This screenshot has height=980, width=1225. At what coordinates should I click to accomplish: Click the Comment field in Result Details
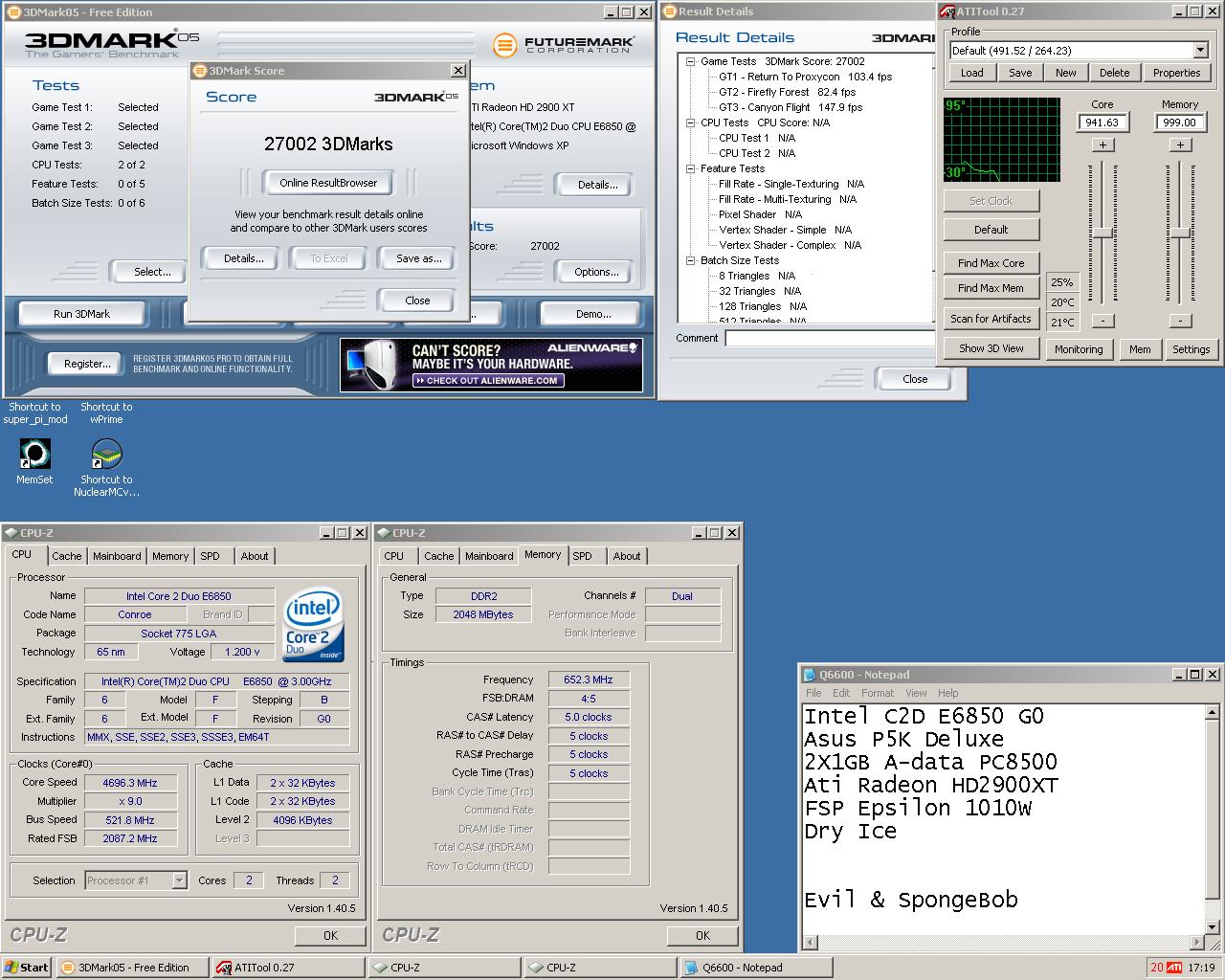[830, 338]
